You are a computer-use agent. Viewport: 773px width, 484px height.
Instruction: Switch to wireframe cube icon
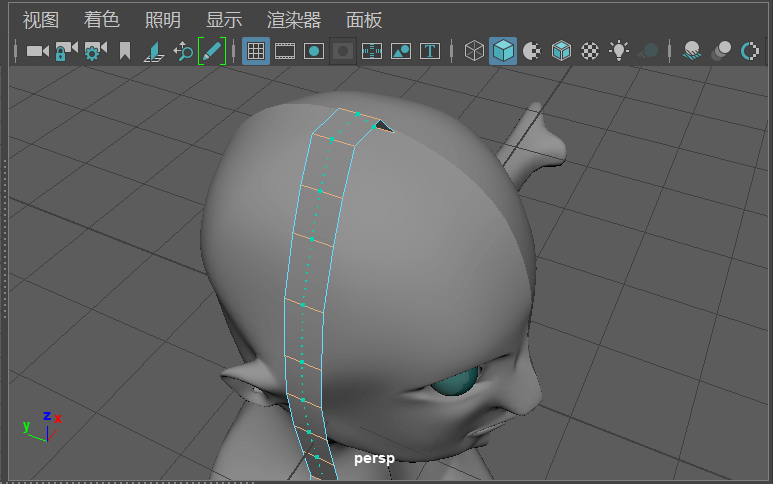click(x=474, y=51)
